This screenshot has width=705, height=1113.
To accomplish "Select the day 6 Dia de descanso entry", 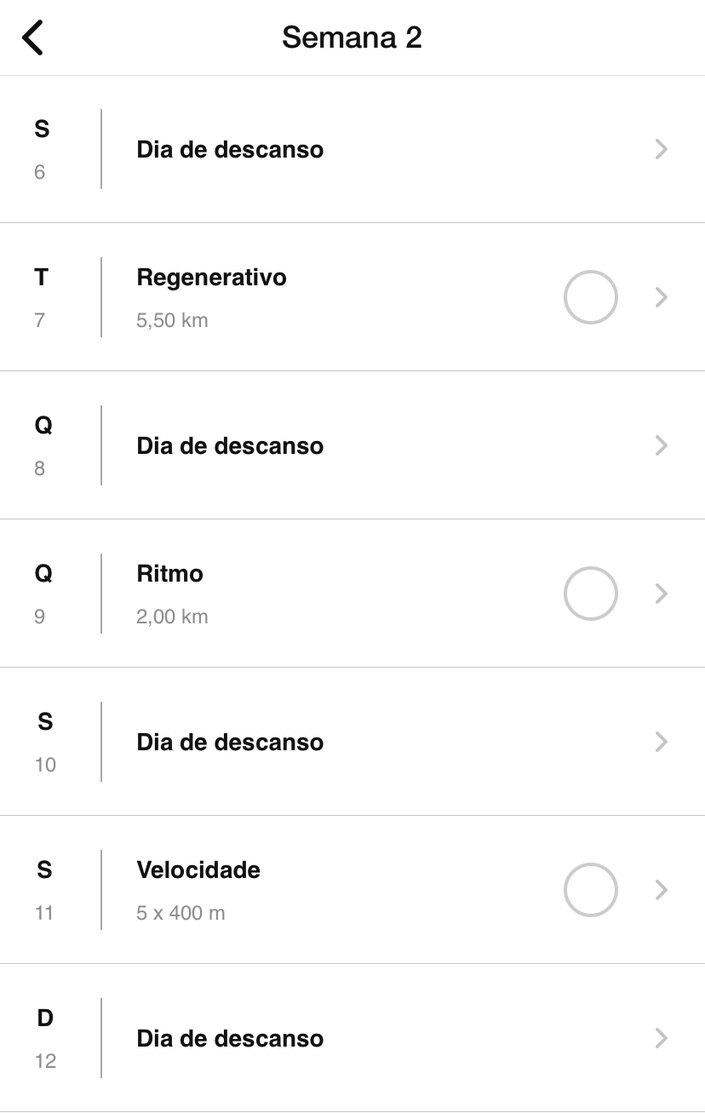I will coord(230,150).
